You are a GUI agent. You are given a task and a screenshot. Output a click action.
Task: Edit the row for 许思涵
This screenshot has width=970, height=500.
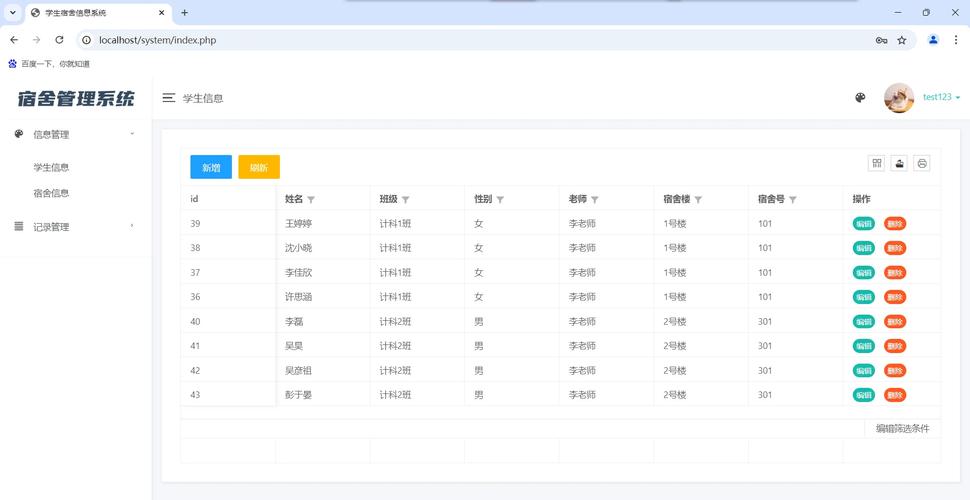[864, 297]
